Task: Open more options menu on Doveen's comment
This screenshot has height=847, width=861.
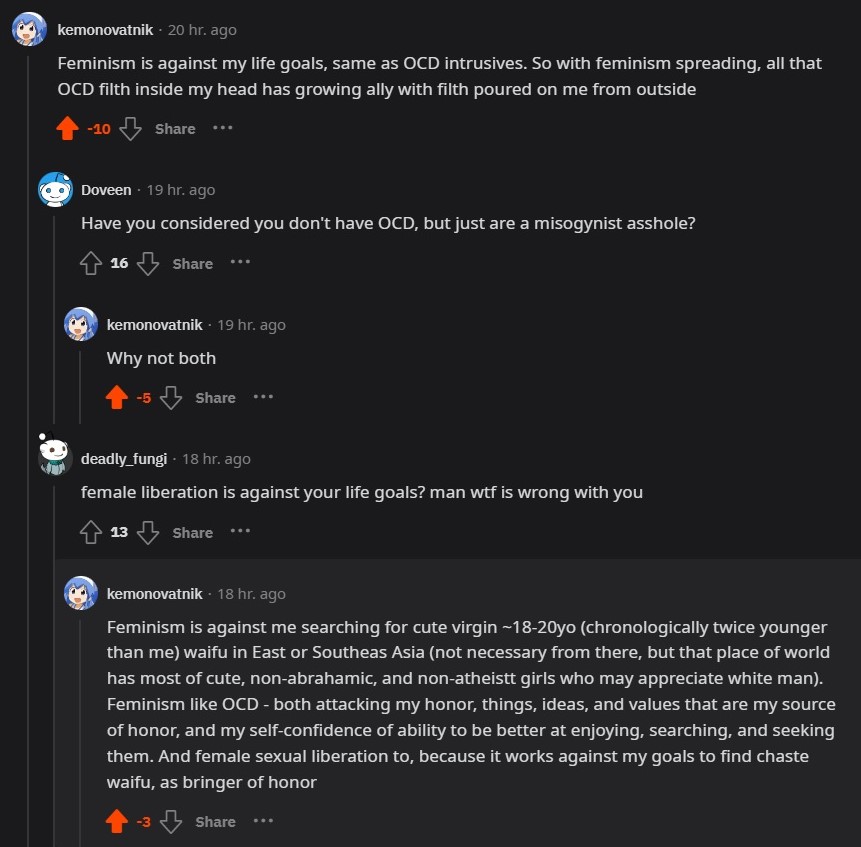Action: [241, 262]
